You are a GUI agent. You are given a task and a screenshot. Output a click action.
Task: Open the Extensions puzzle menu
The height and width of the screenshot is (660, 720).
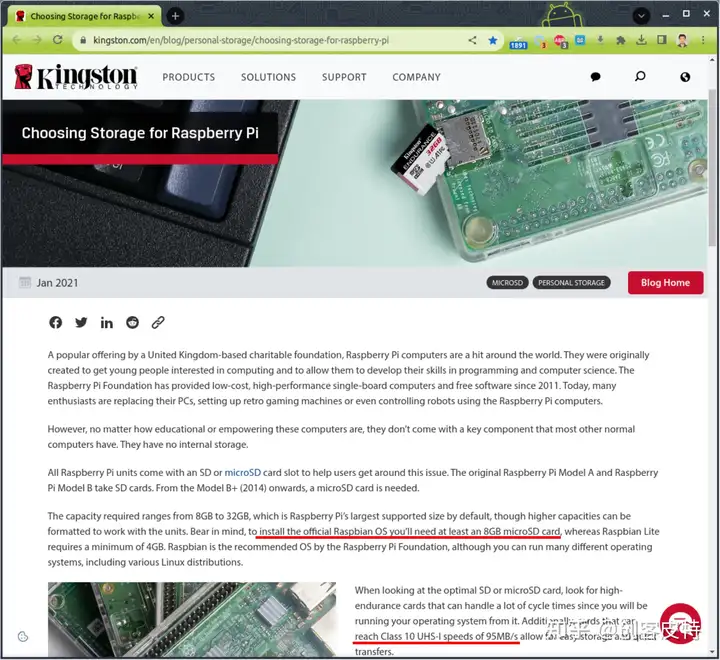click(621, 40)
